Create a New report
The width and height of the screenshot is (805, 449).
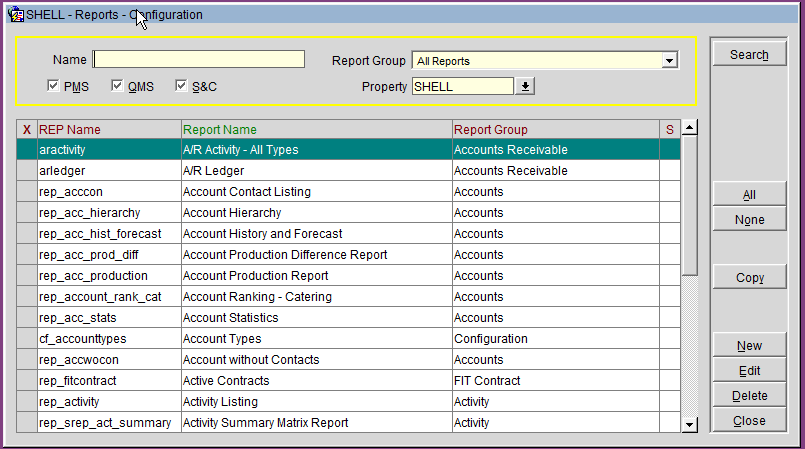tap(749, 346)
